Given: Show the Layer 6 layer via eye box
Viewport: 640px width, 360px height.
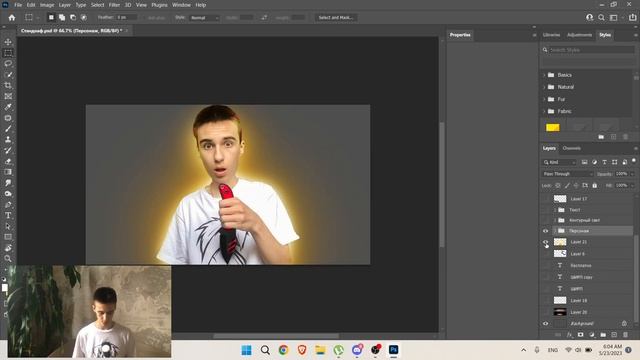Looking at the screenshot, I should [545, 253].
